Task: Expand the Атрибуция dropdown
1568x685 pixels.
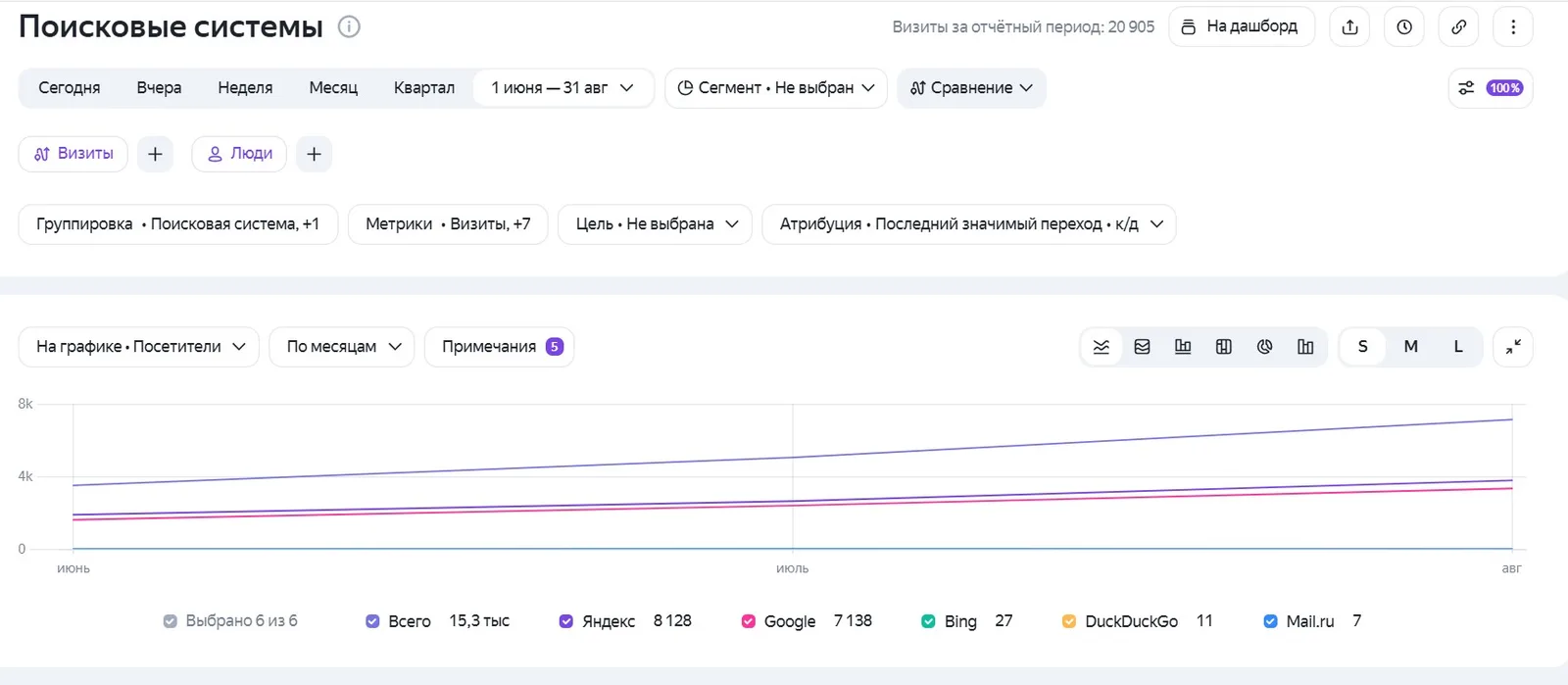Action: tap(969, 224)
